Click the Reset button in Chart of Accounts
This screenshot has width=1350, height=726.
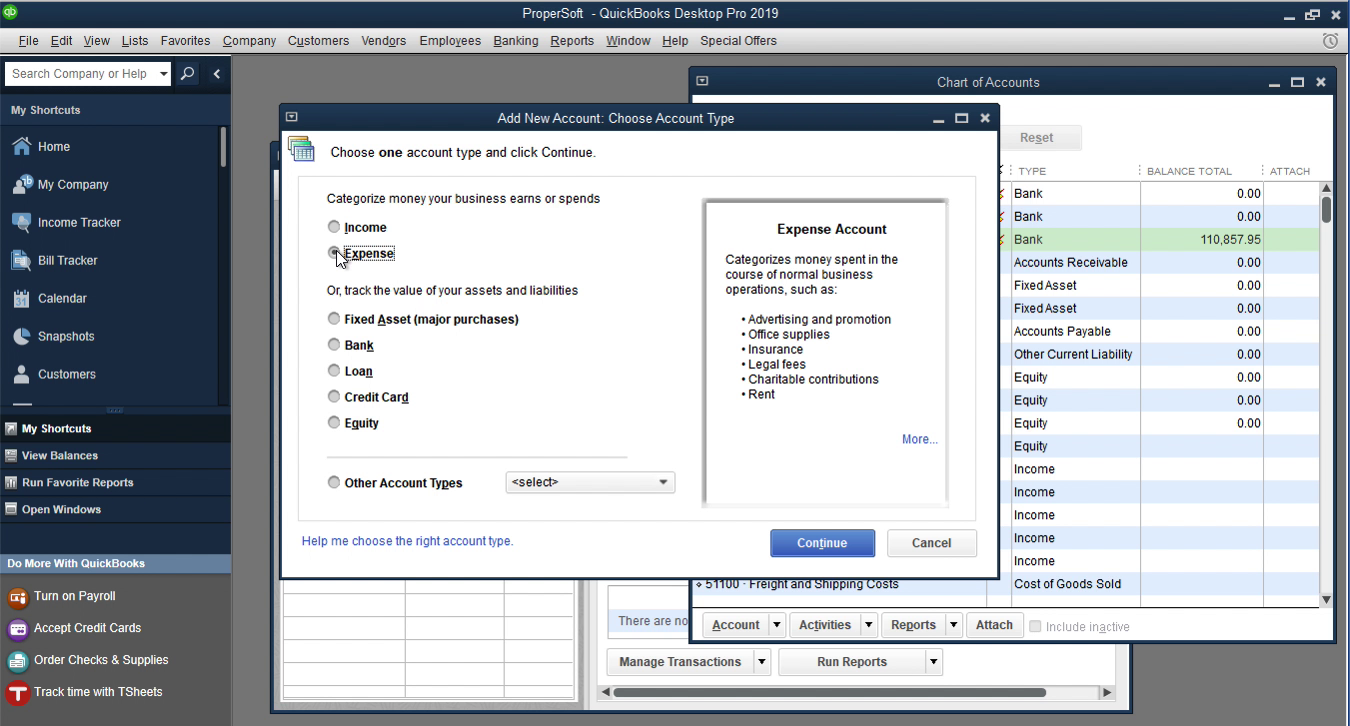click(1036, 138)
